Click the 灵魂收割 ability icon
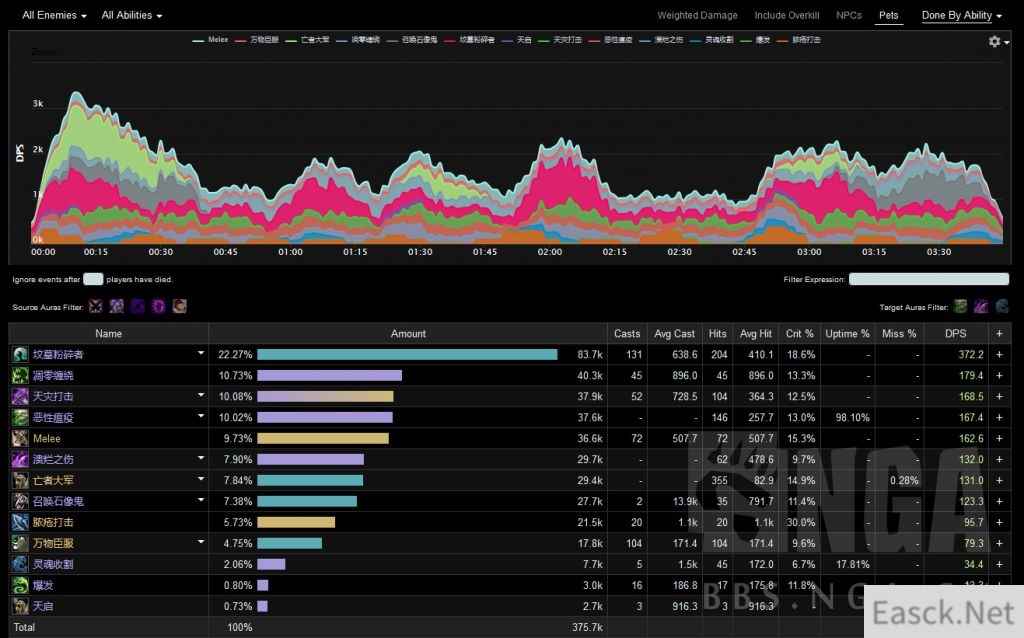 tap(20, 564)
